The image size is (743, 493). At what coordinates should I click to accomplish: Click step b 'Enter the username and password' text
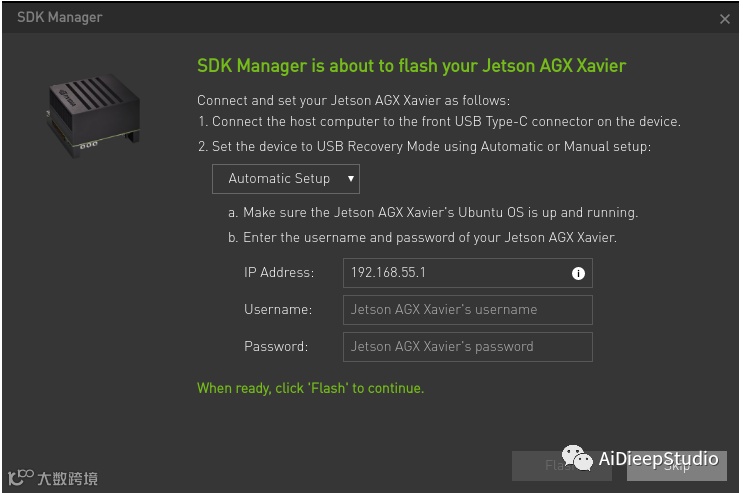point(422,237)
